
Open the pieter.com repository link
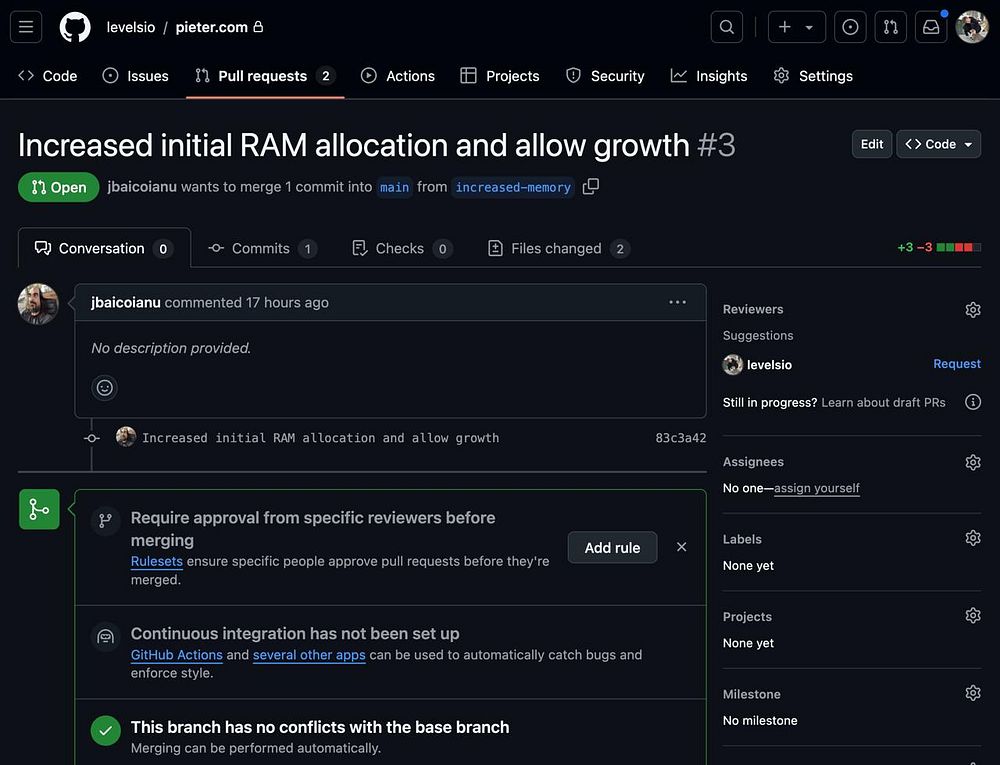point(212,27)
